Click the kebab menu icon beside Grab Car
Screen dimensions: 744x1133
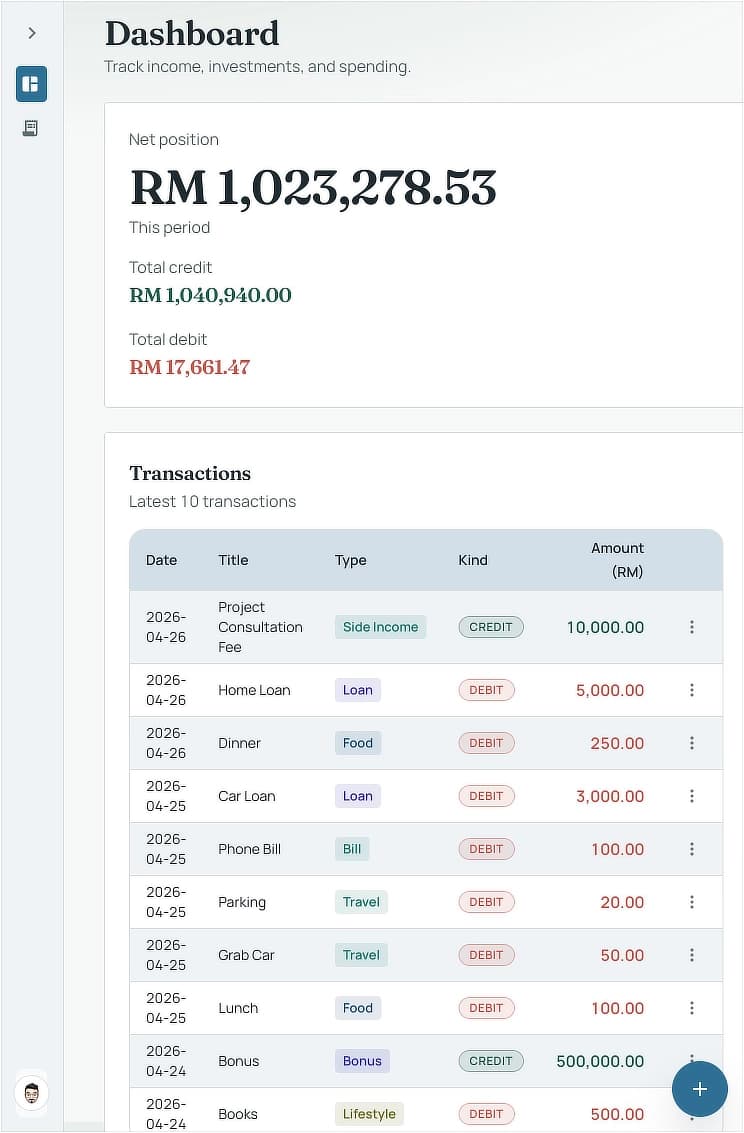692,955
